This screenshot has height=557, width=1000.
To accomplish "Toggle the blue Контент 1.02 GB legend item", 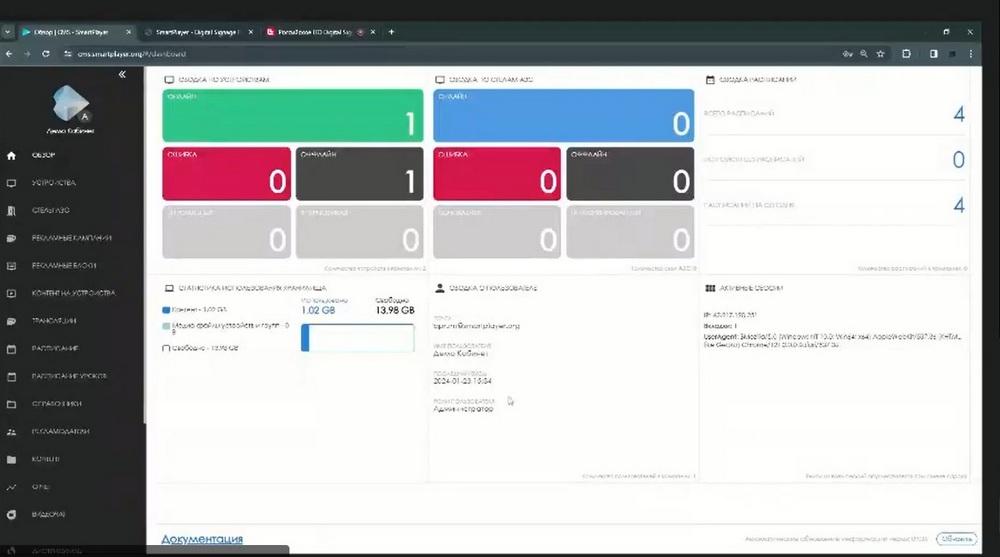I will click(166, 310).
